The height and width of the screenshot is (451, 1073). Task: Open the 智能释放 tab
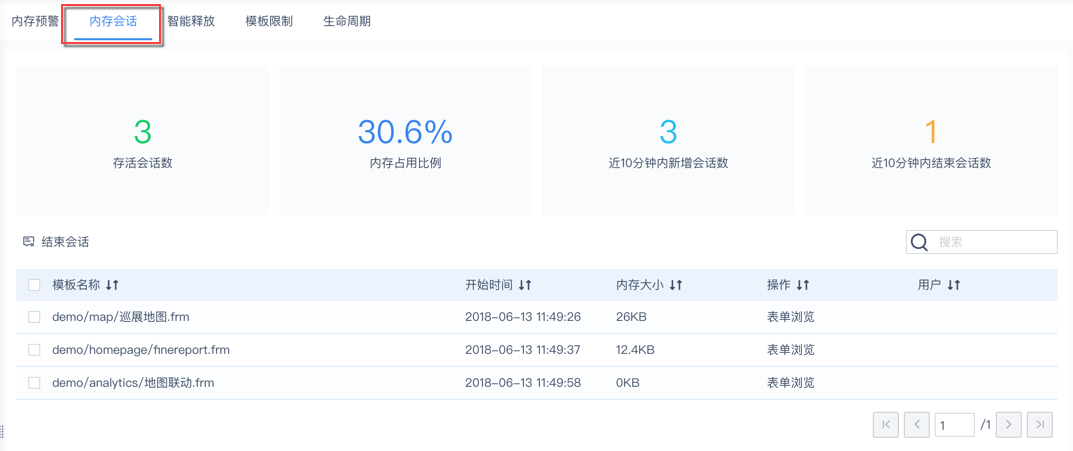coord(191,21)
